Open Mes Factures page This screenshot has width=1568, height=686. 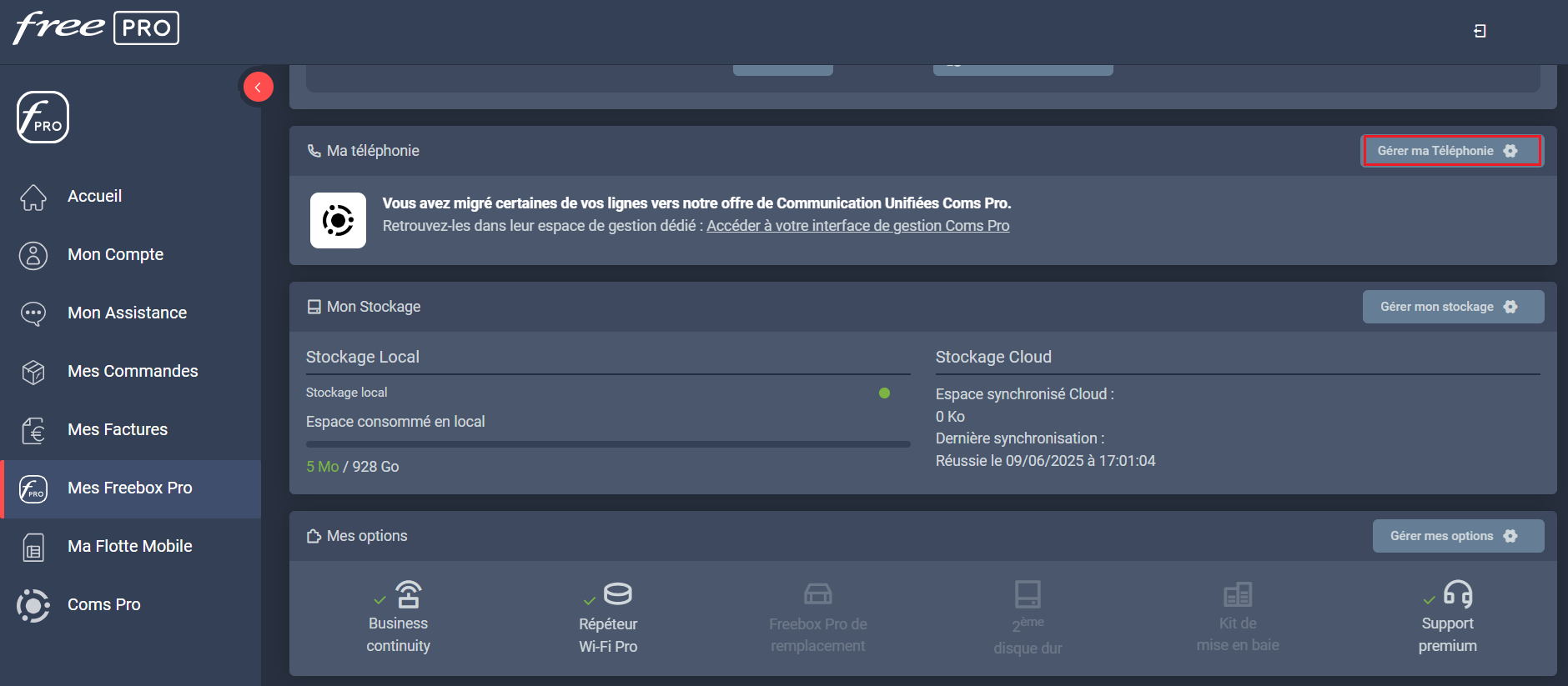118,429
